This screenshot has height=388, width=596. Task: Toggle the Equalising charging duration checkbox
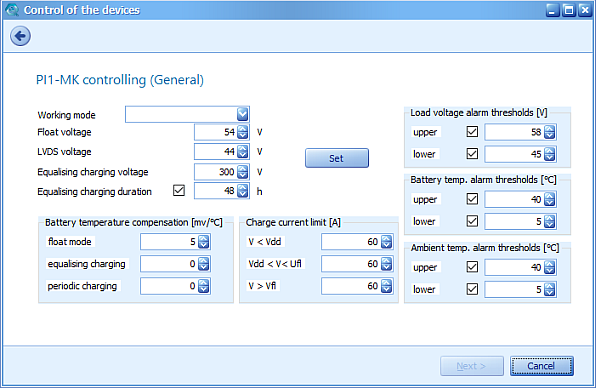click(x=179, y=190)
